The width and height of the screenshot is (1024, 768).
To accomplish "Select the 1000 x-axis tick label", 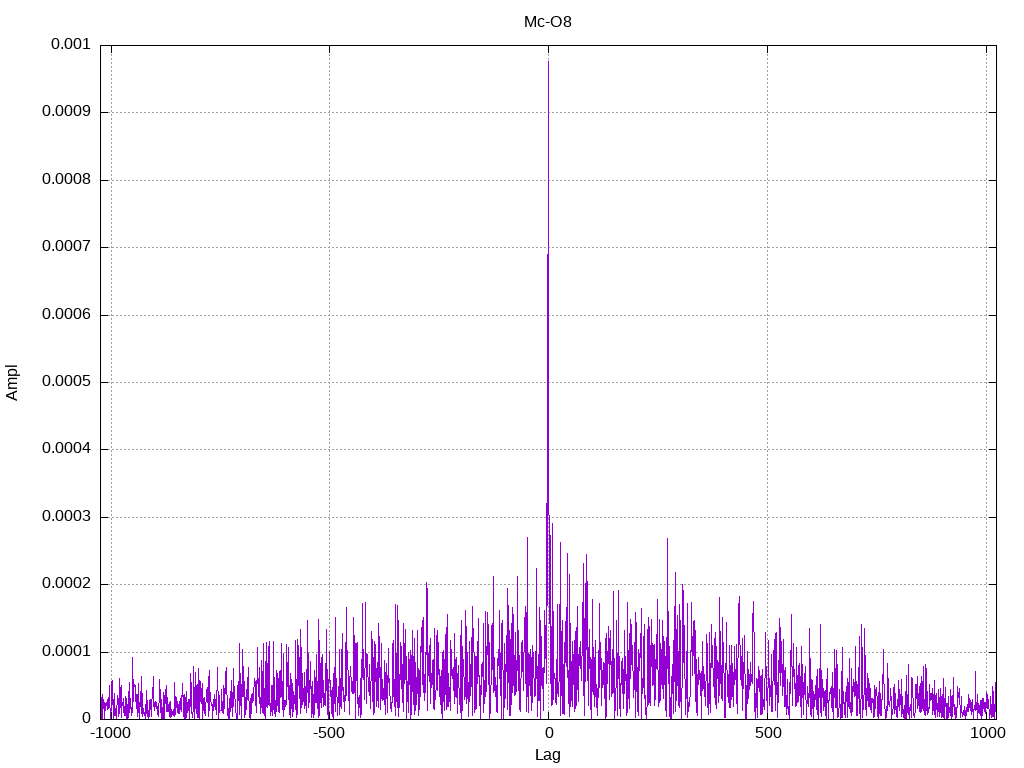I will pos(988,733).
